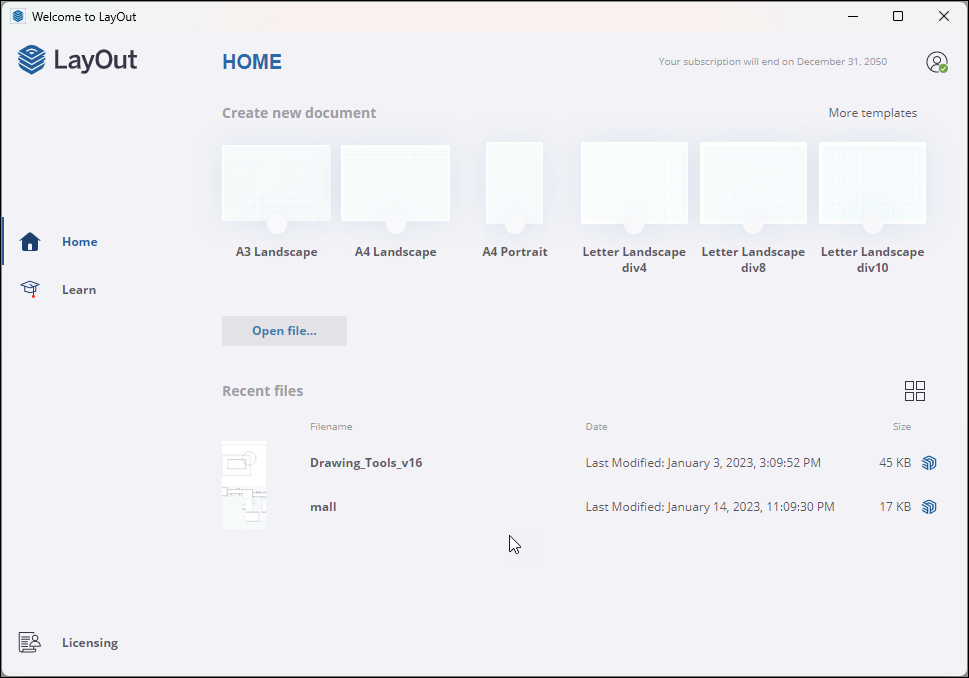969x678 pixels.
Task: Pick the Letter Landscape div4 template
Action: (x=633, y=183)
